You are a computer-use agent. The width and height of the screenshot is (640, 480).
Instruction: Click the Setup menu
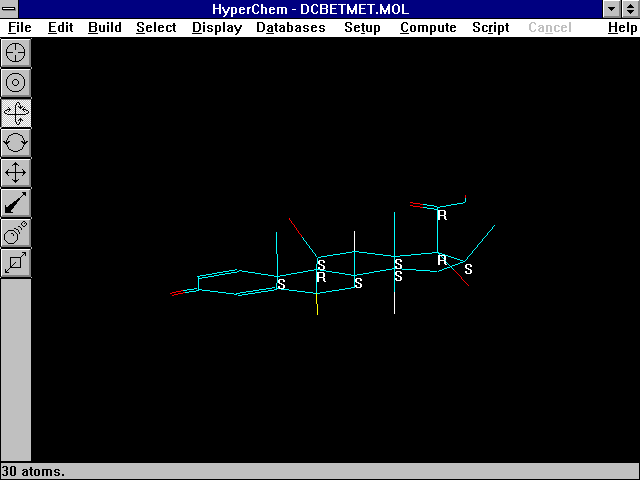[x=362, y=27]
